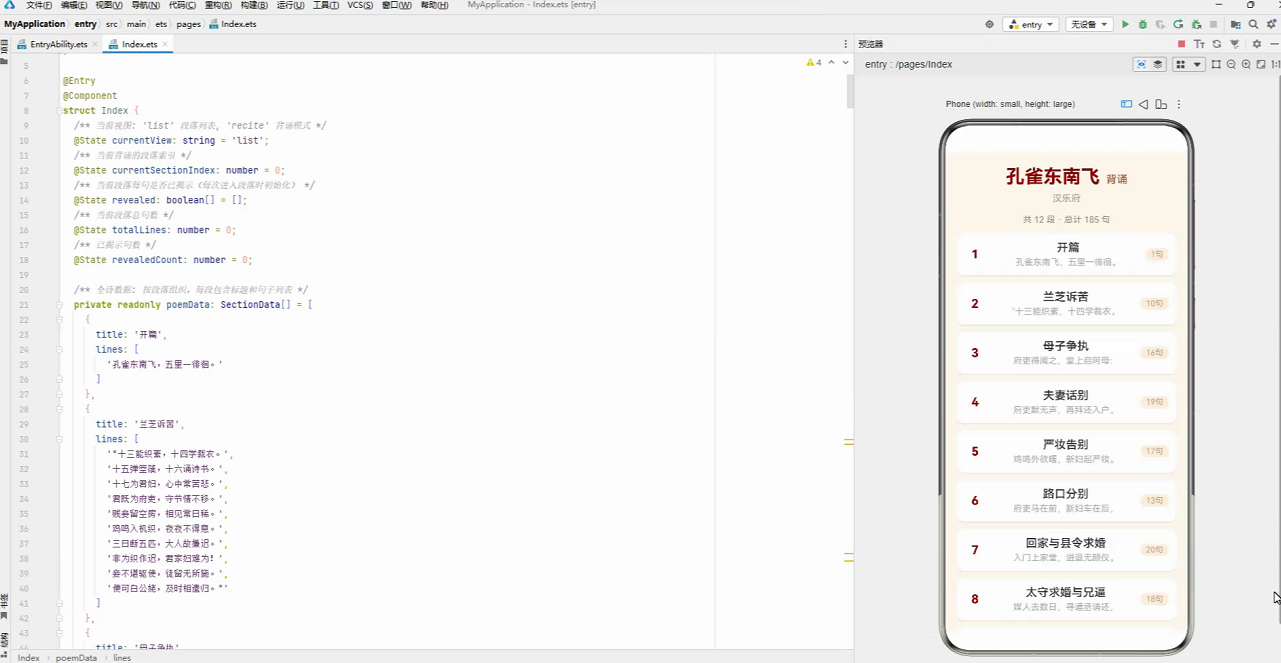Open the 夫妻话别 section card

point(1066,402)
